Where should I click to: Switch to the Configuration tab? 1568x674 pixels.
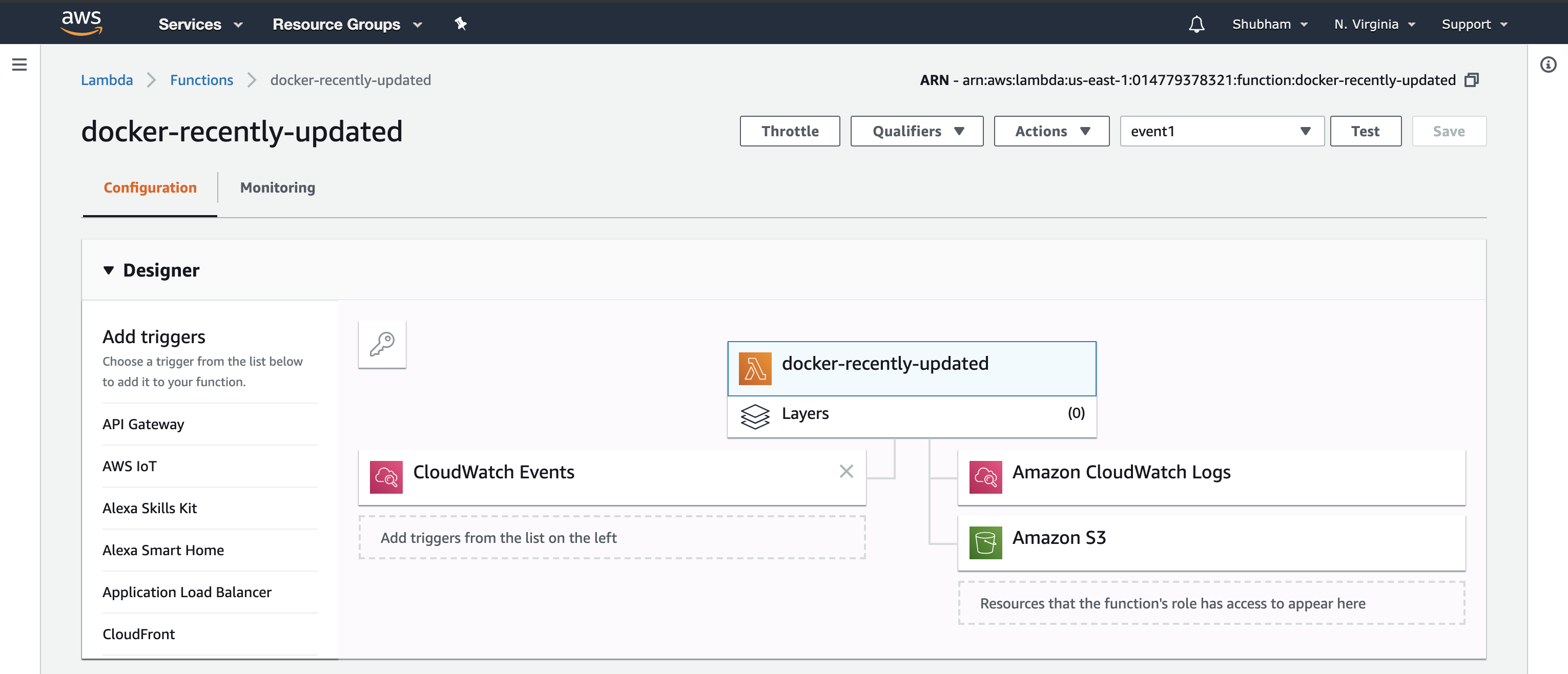[x=150, y=187]
